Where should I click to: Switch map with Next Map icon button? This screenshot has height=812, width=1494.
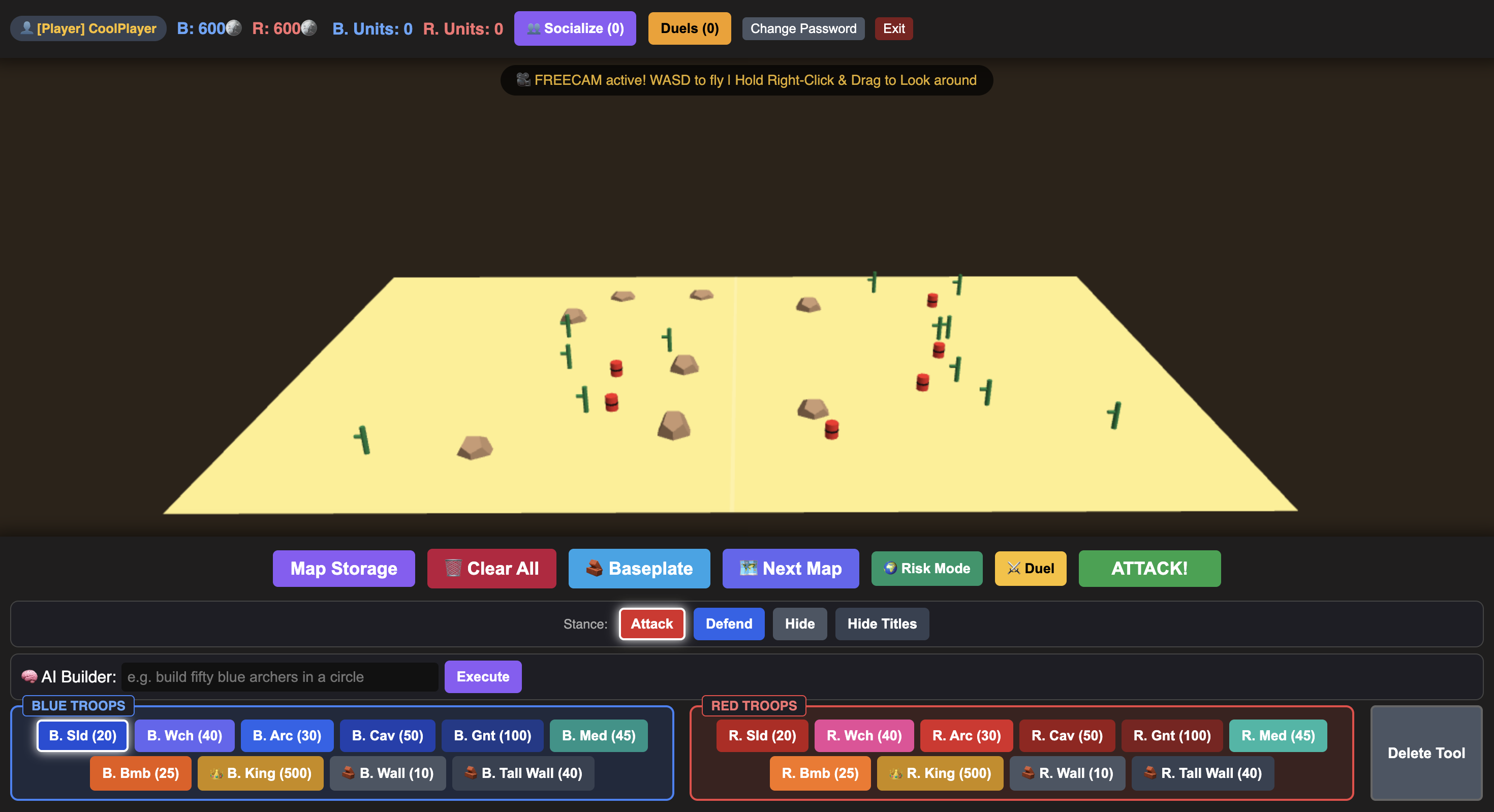(791, 569)
